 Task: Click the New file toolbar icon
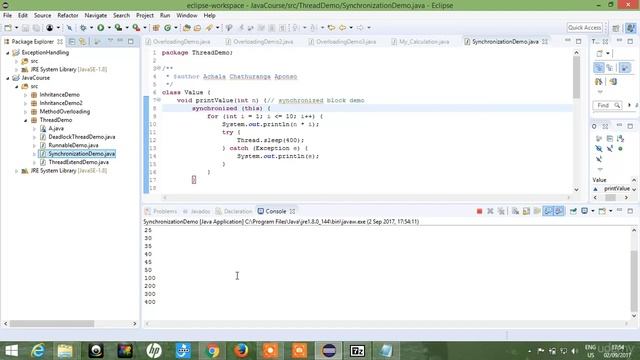pos(8,28)
